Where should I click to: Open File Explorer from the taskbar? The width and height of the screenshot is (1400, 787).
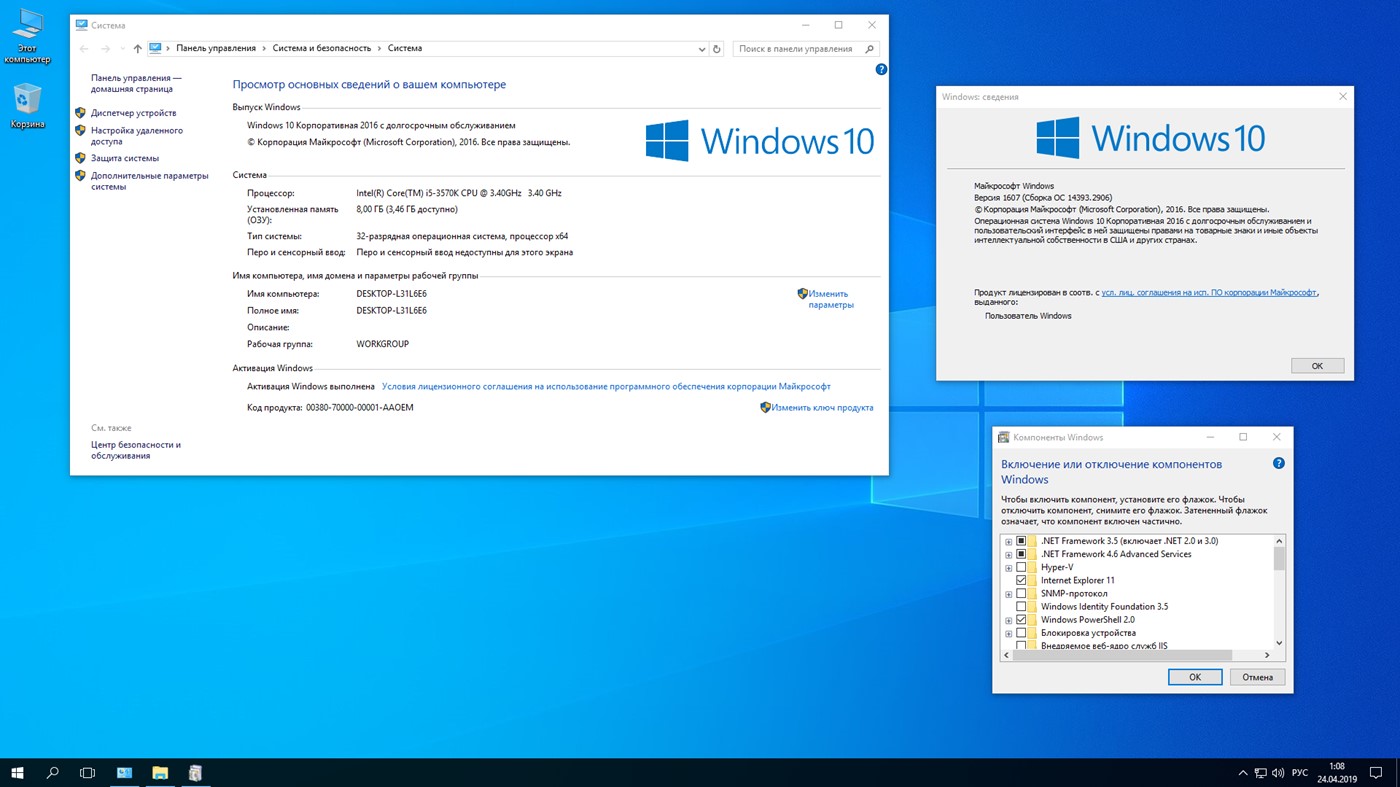click(160, 772)
